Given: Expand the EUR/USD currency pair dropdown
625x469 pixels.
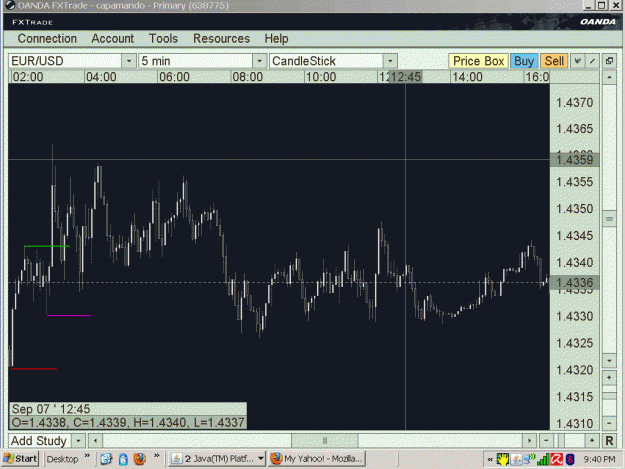Looking at the screenshot, I should tap(129, 61).
